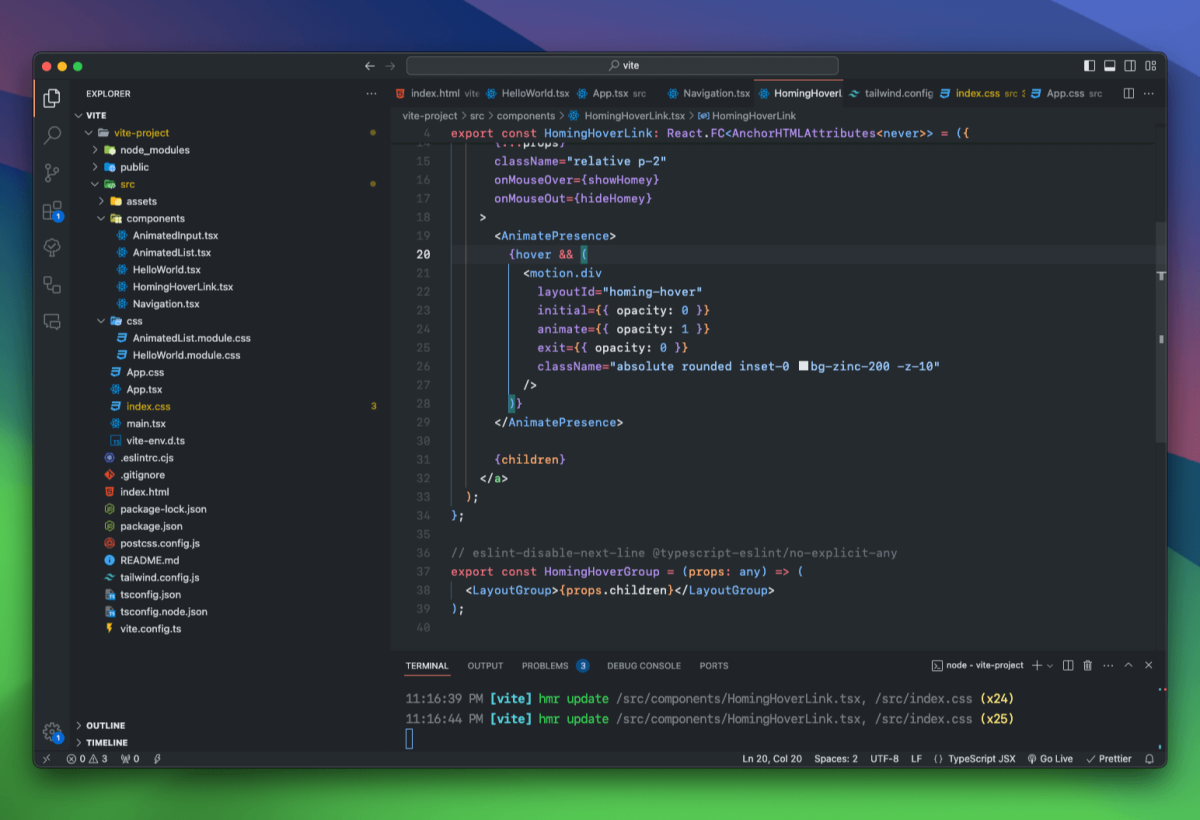
Task: Create a new terminal with the plus icon
Action: pos(1036,665)
